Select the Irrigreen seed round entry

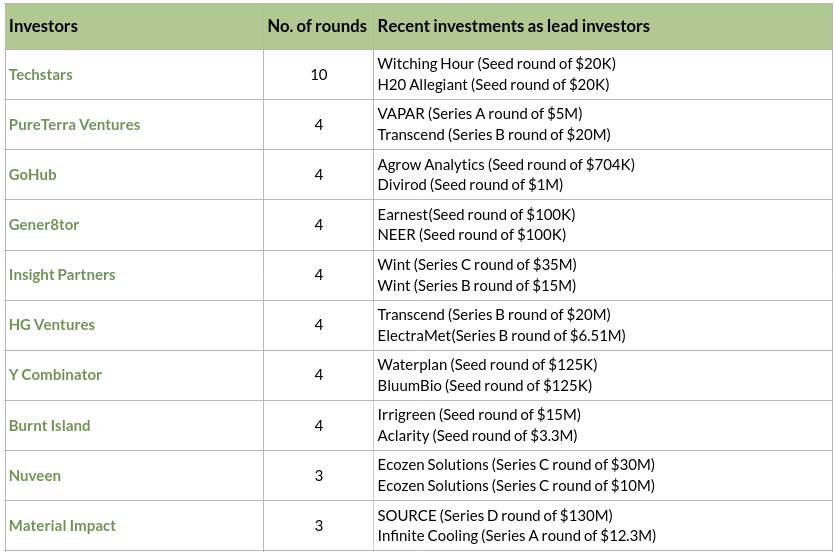coord(479,414)
